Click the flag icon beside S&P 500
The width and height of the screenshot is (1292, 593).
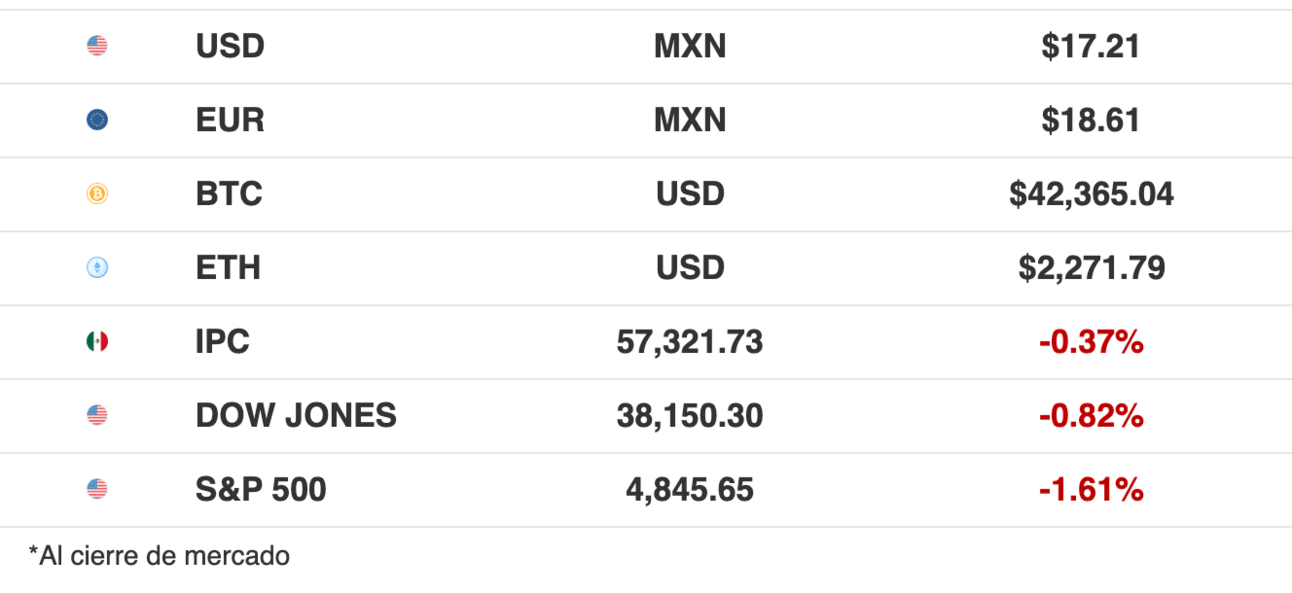click(x=97, y=489)
